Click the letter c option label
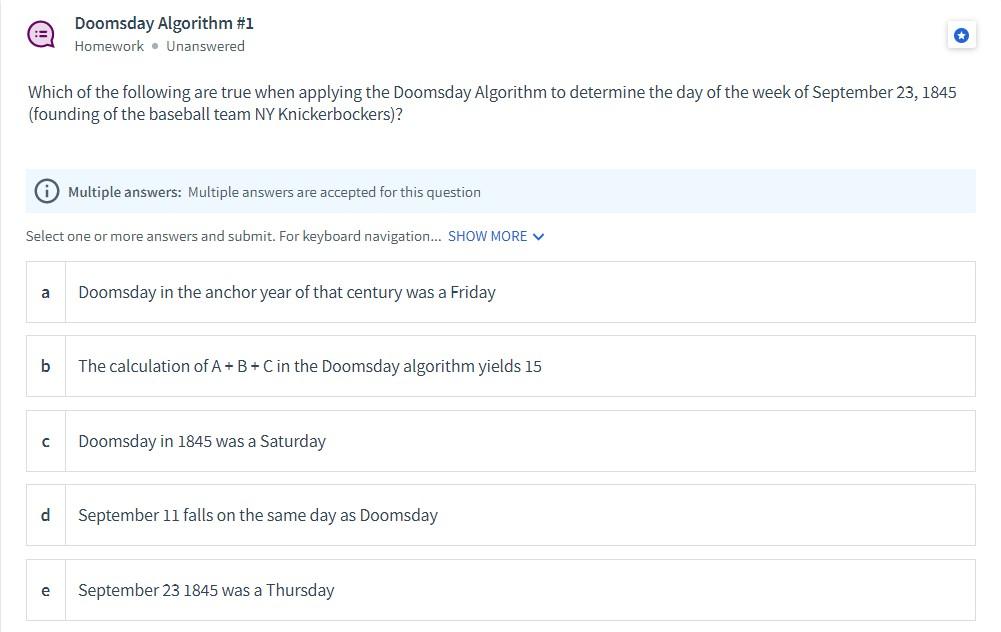The image size is (1001, 632). tap(45, 441)
